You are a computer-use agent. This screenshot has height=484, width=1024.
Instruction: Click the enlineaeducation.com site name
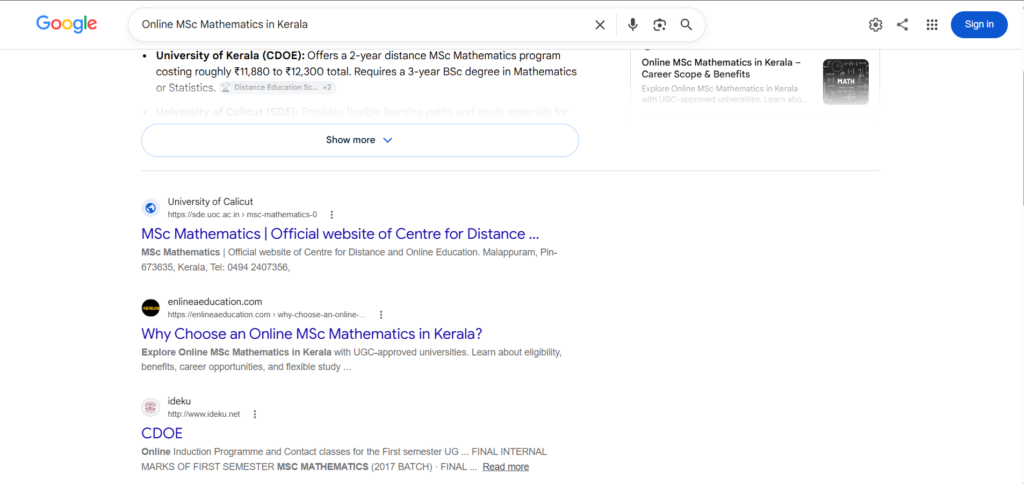tap(215, 301)
